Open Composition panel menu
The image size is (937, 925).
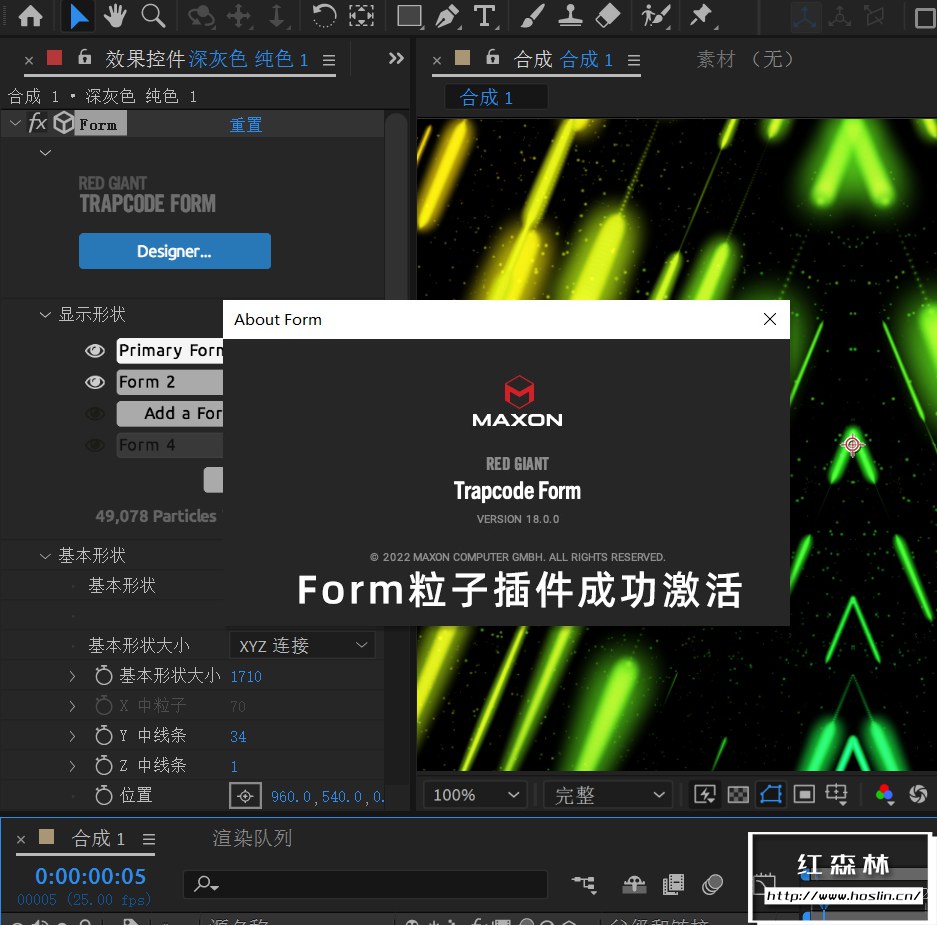click(x=634, y=60)
